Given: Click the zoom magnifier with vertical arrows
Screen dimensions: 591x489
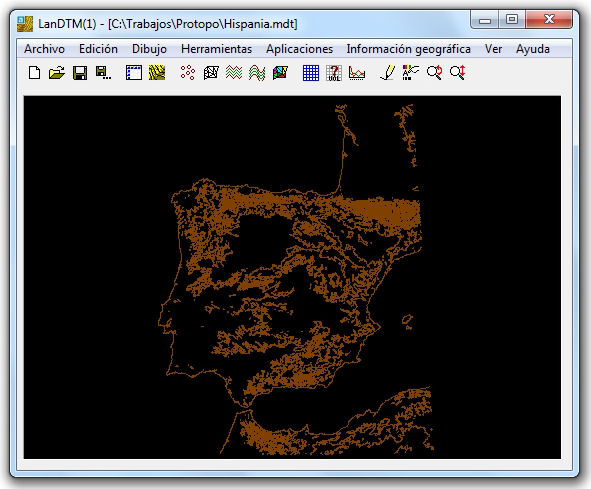Looking at the screenshot, I should [x=458, y=72].
